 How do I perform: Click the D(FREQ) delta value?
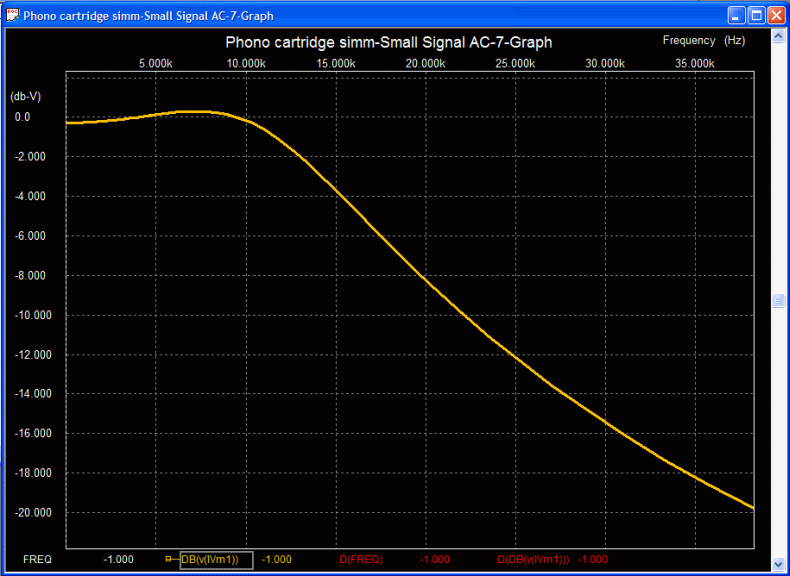pos(434,559)
